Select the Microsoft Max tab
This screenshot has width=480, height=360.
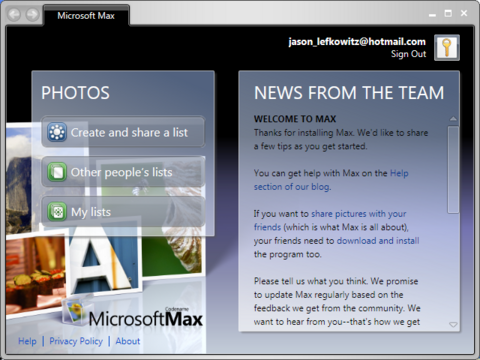click(86, 15)
